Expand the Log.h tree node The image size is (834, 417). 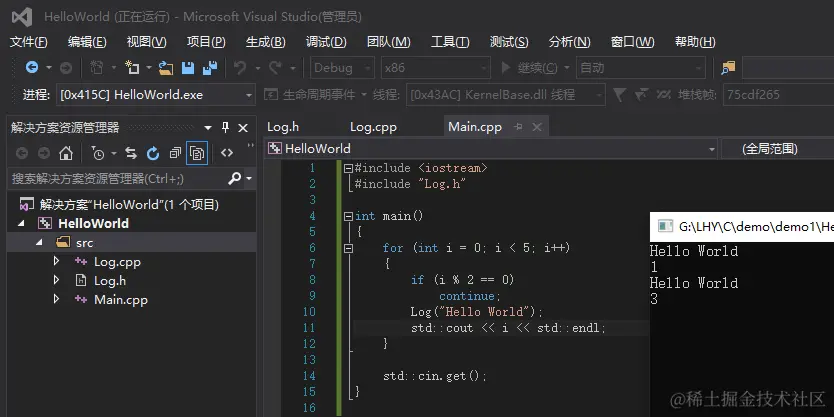coord(56,280)
